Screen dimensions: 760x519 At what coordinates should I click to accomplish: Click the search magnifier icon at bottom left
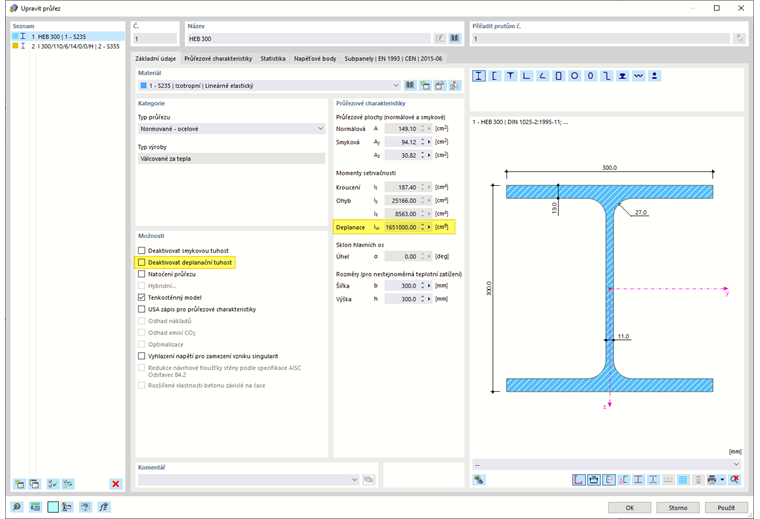pyautogui.click(x=17, y=507)
